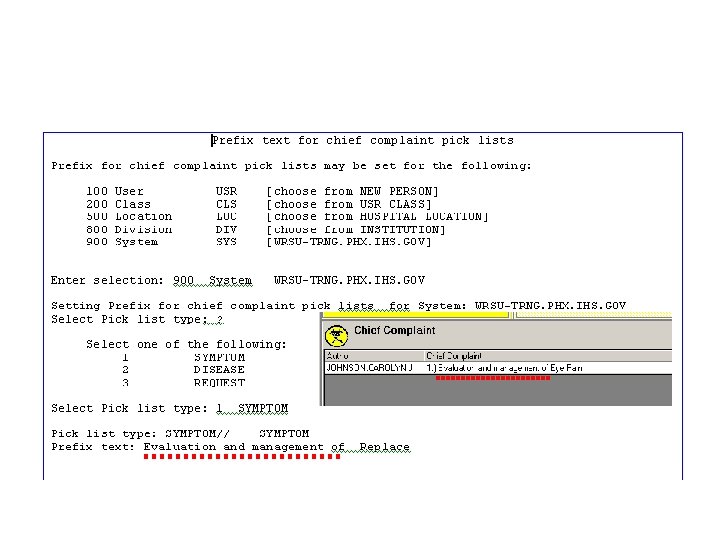
Task: Click the 'Prefix text: Evaluation and management of' line
Action: click(198, 446)
